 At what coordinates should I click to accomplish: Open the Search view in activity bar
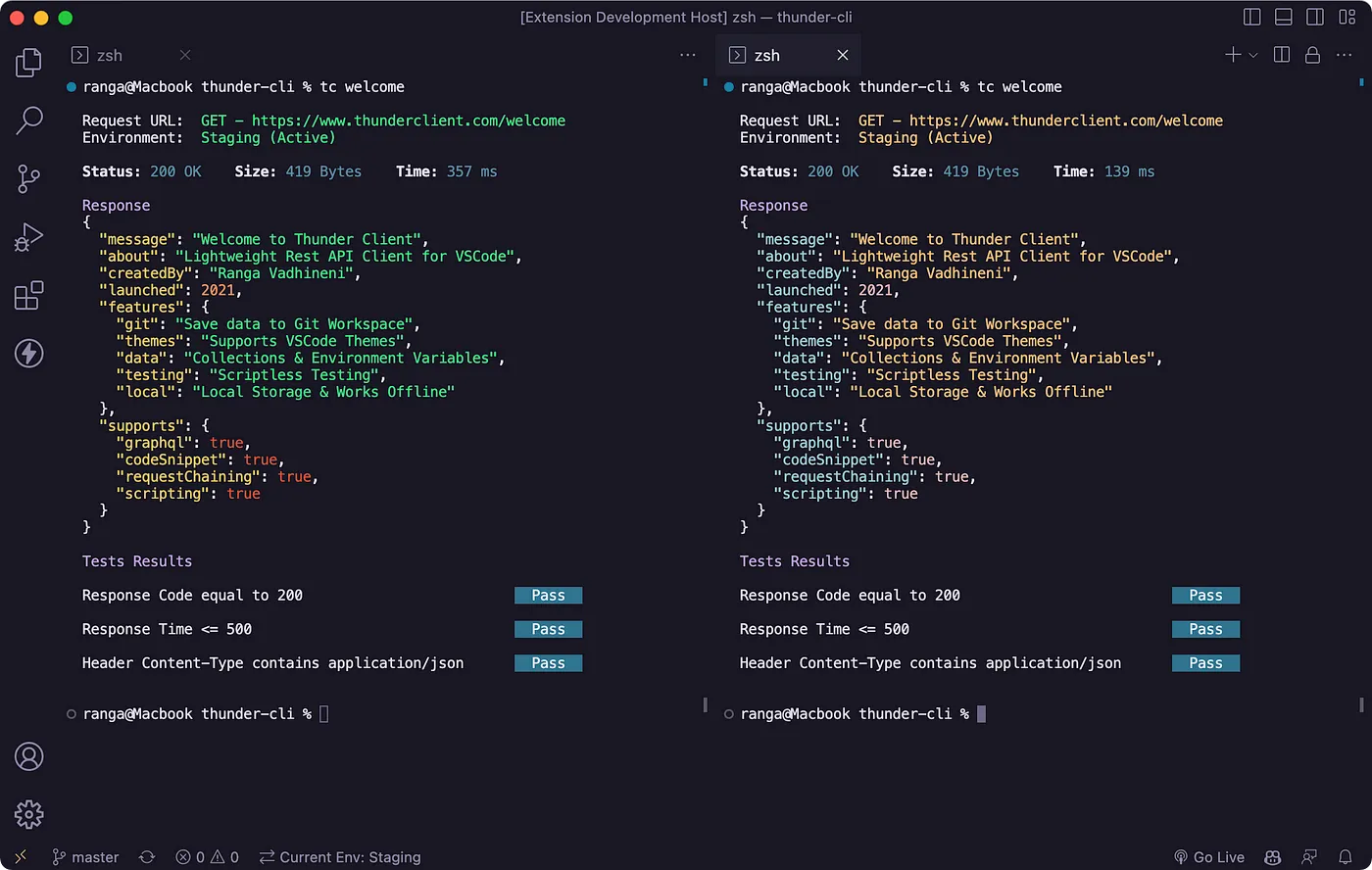tap(29, 121)
